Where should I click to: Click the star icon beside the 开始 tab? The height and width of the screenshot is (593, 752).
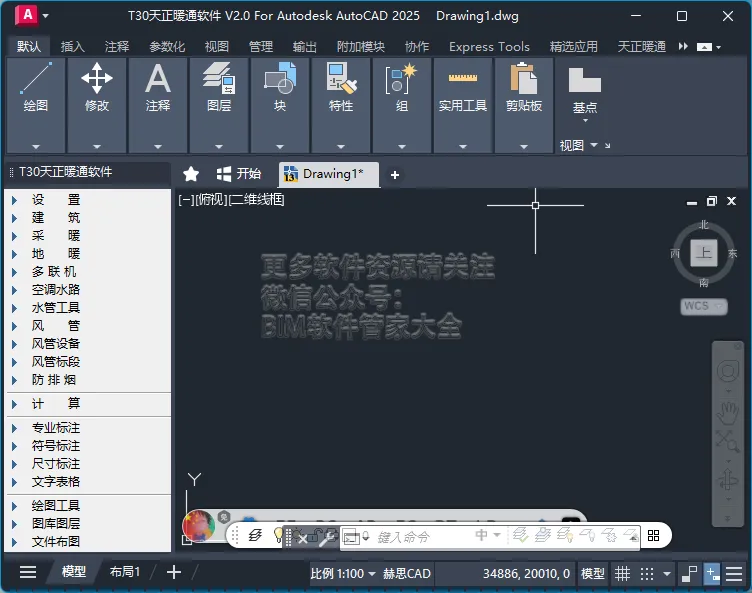pos(191,174)
